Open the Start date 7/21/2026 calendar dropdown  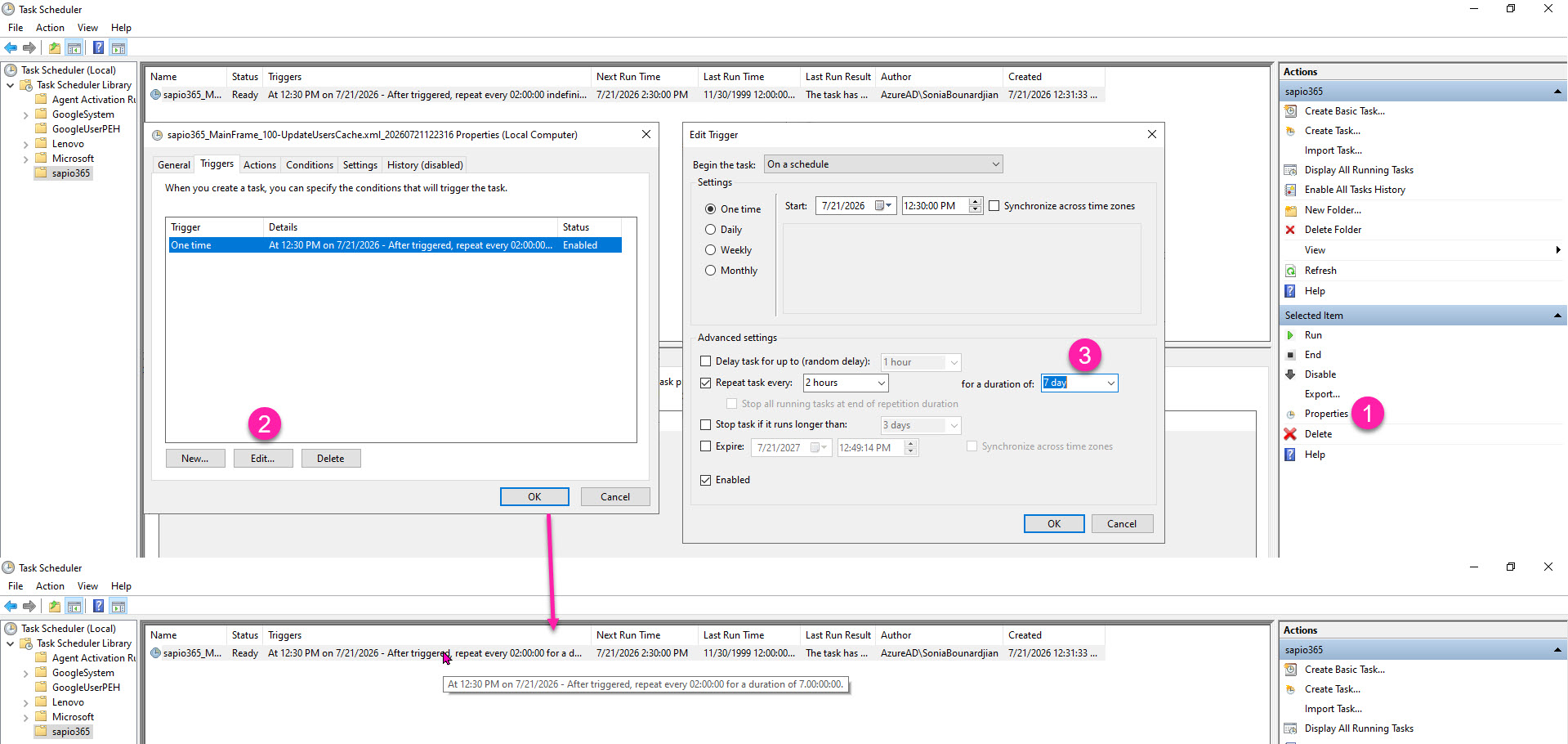[884, 206]
